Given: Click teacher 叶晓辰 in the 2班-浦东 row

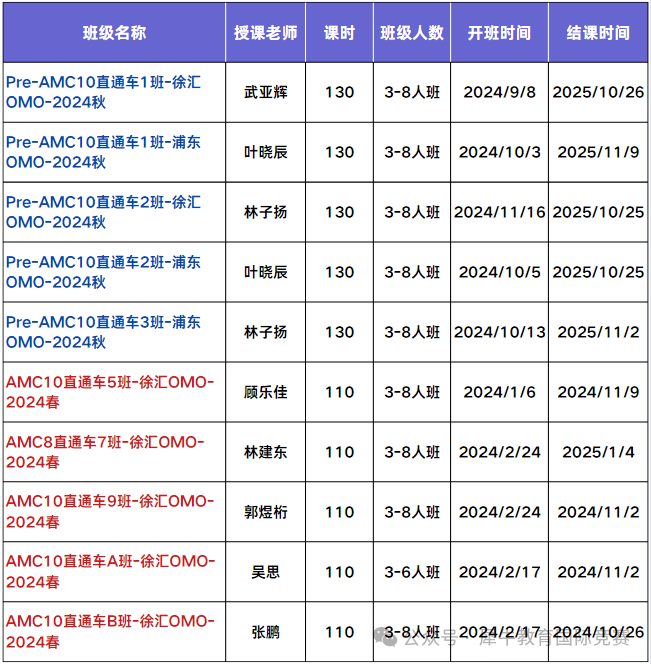Looking at the screenshot, I should pyautogui.click(x=266, y=272).
